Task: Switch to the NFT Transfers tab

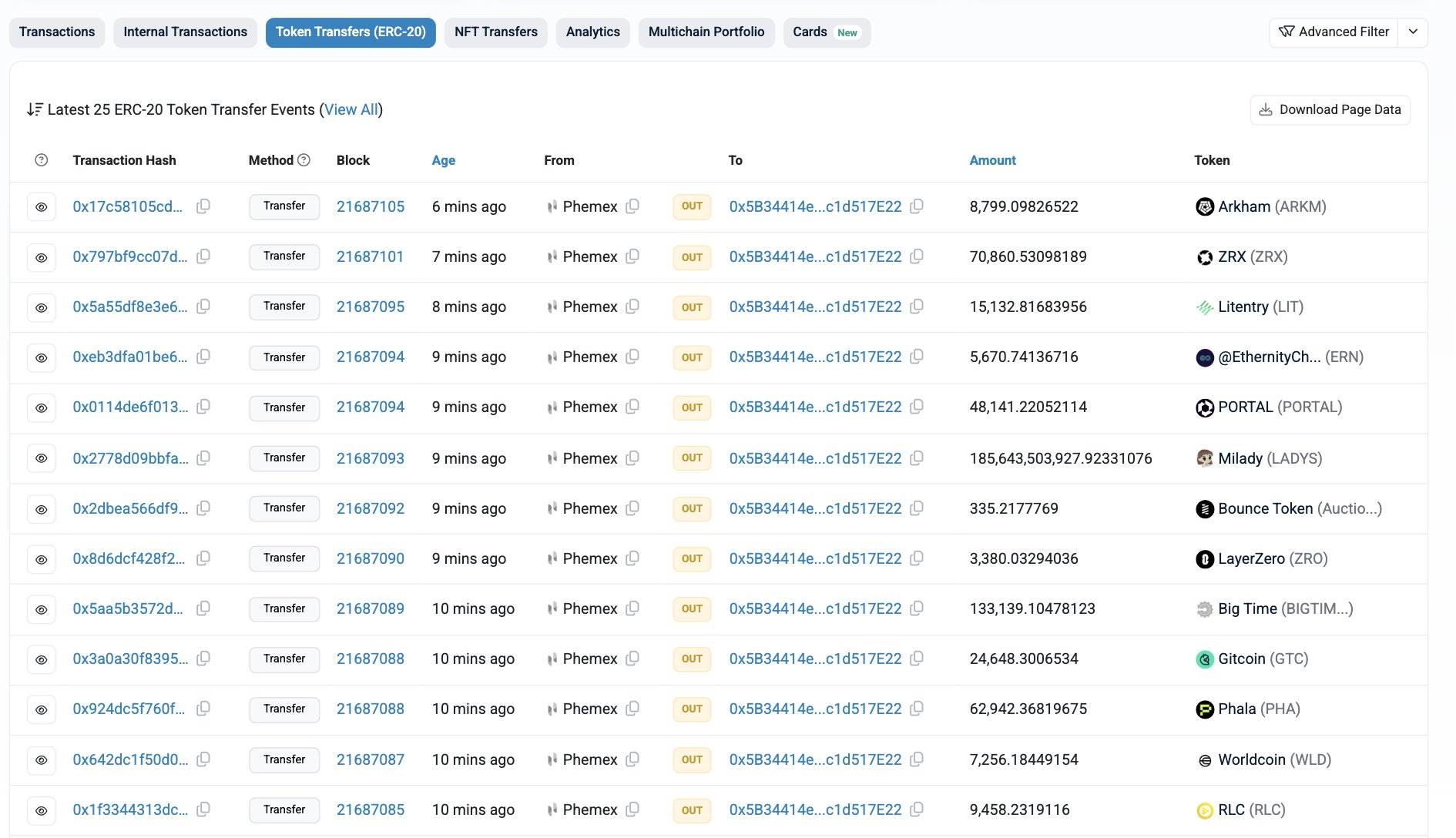Action: pyautogui.click(x=495, y=32)
